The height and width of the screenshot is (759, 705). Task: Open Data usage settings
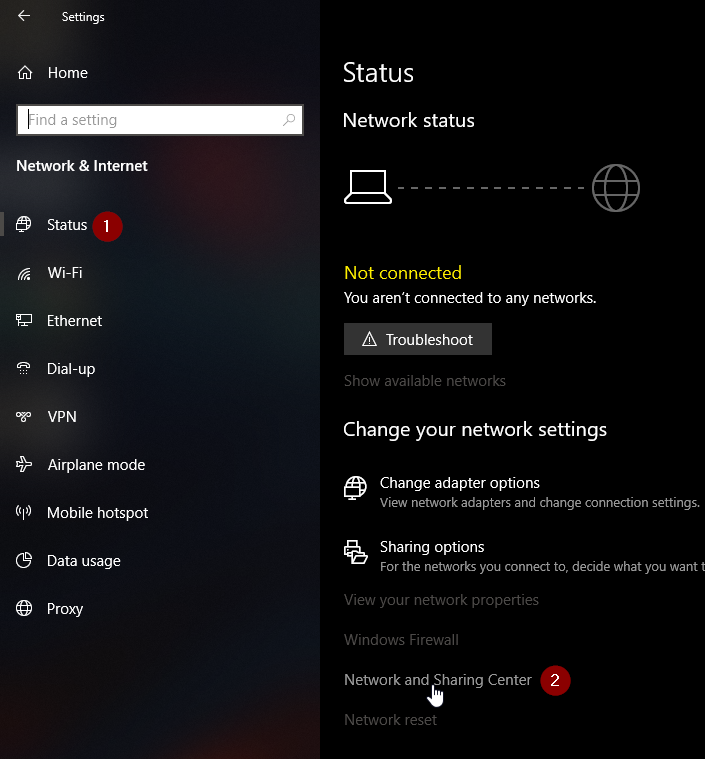[x=84, y=561]
